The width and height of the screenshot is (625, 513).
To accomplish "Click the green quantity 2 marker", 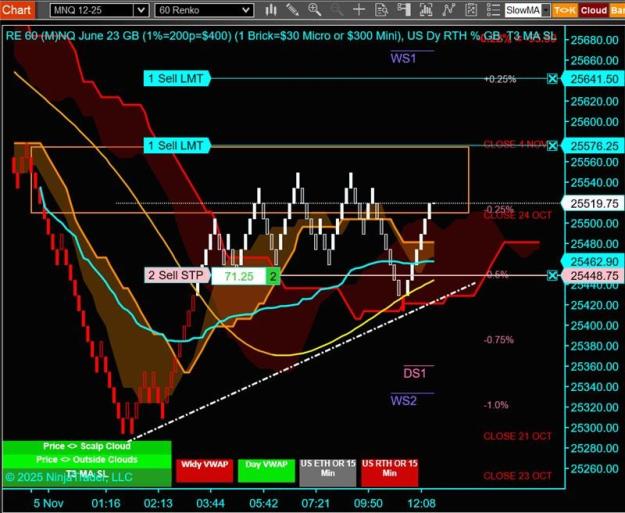I will [x=273, y=276].
